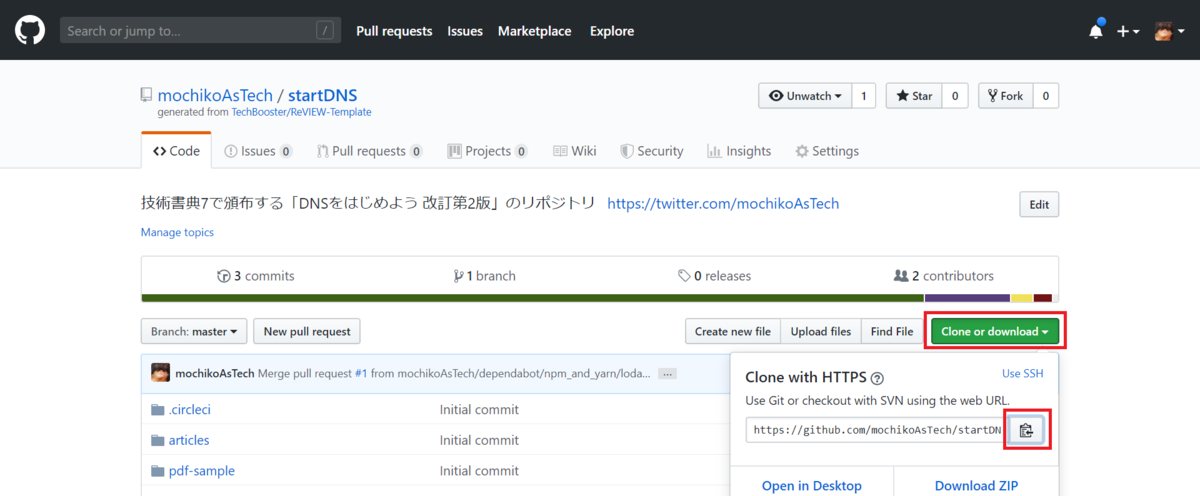Image resolution: width=1200 pixels, height=496 pixels.
Task: Switch to the Security tab
Action: tap(651, 151)
